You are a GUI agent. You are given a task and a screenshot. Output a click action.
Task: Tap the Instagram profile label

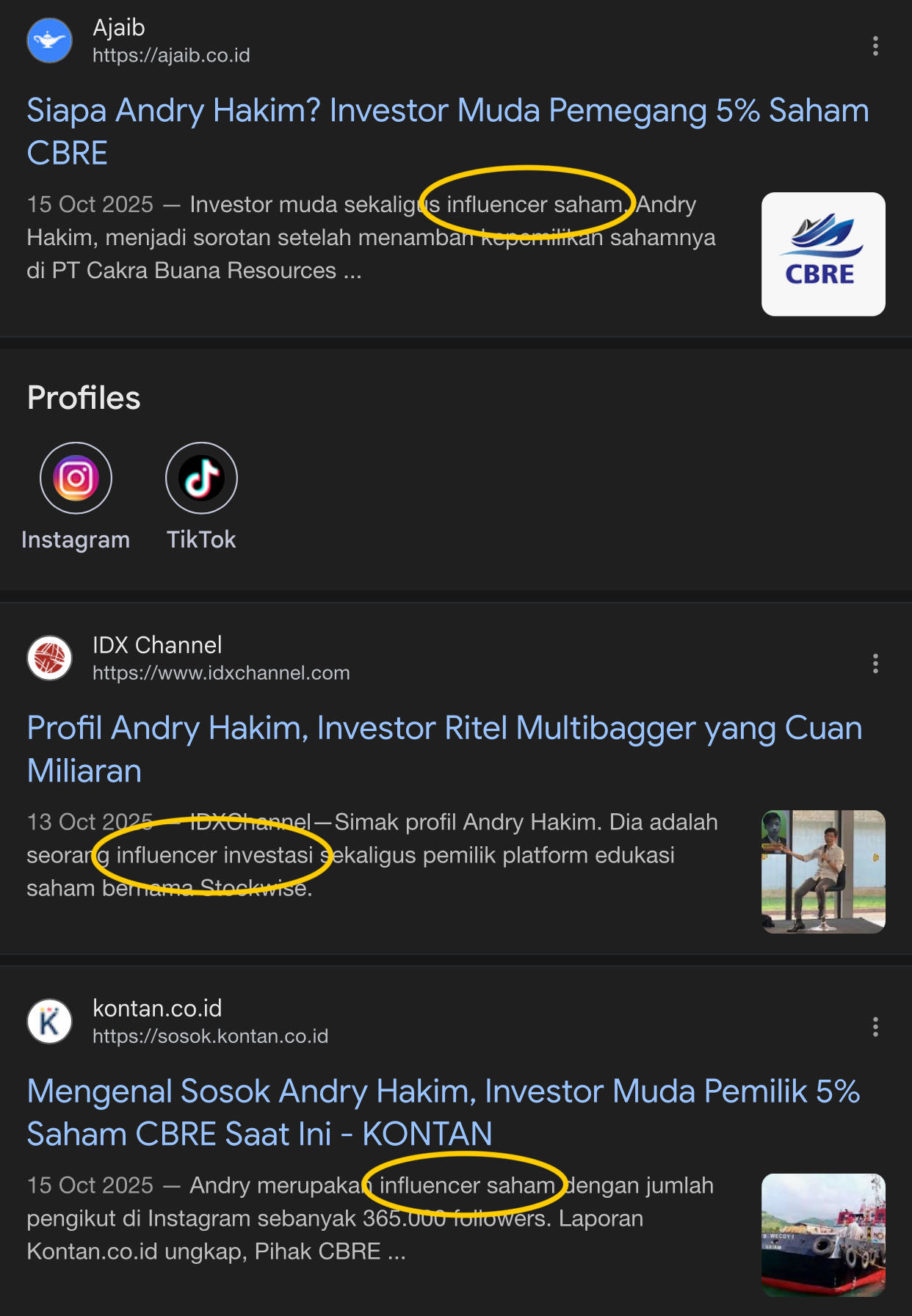[x=76, y=539]
